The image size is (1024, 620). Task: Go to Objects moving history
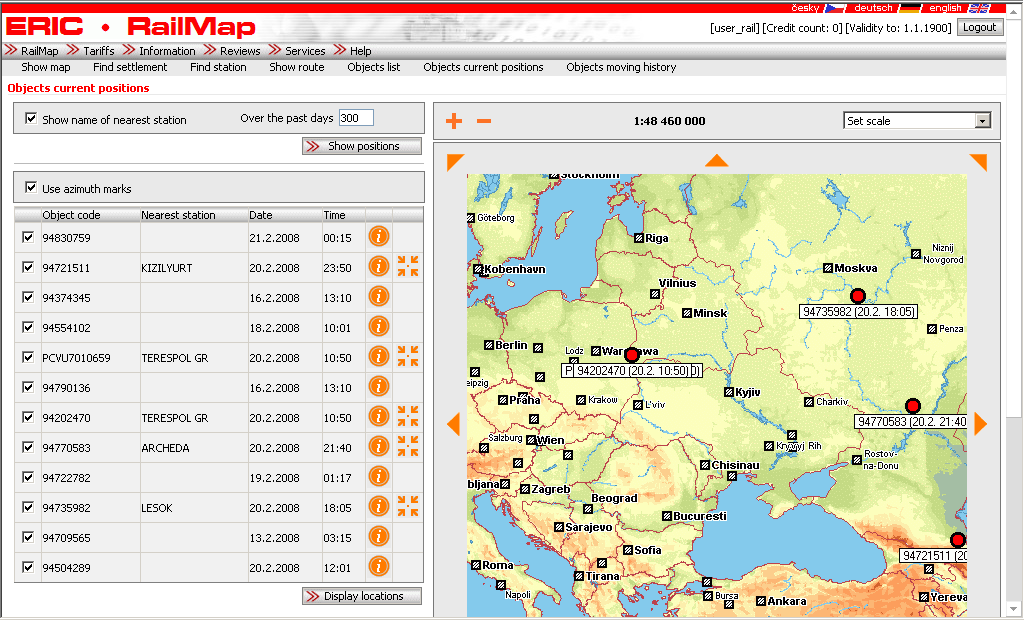point(621,67)
